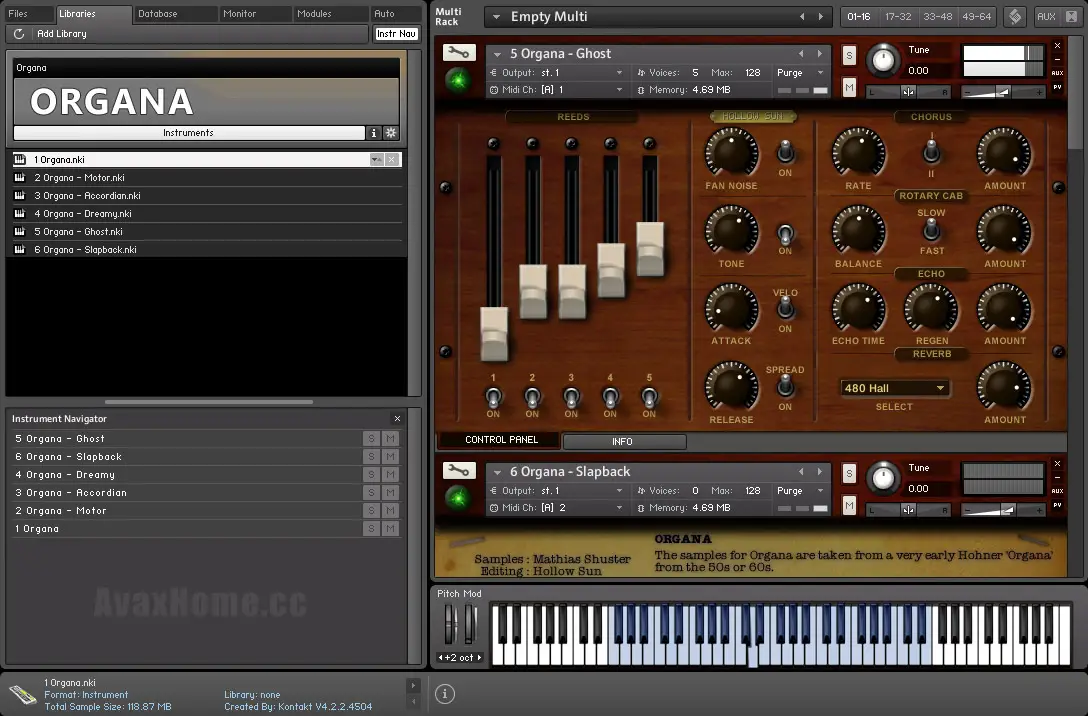Viewport: 1088px width, 716px height.
Task: Open Midi Ch dropdown of 5 Organa - Ghost
Action: pos(556,90)
